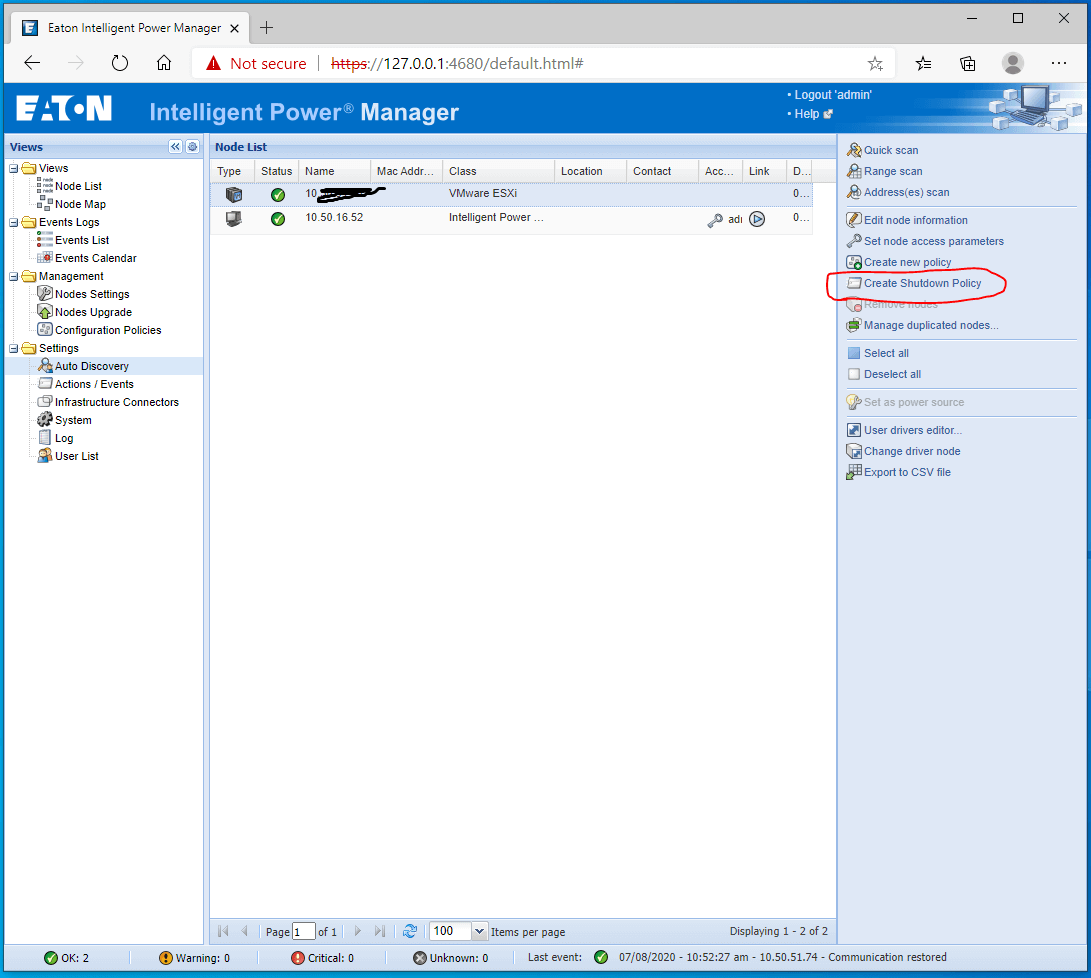This screenshot has width=1091, height=978.
Task: Click inside the Page number input field
Action: click(304, 930)
